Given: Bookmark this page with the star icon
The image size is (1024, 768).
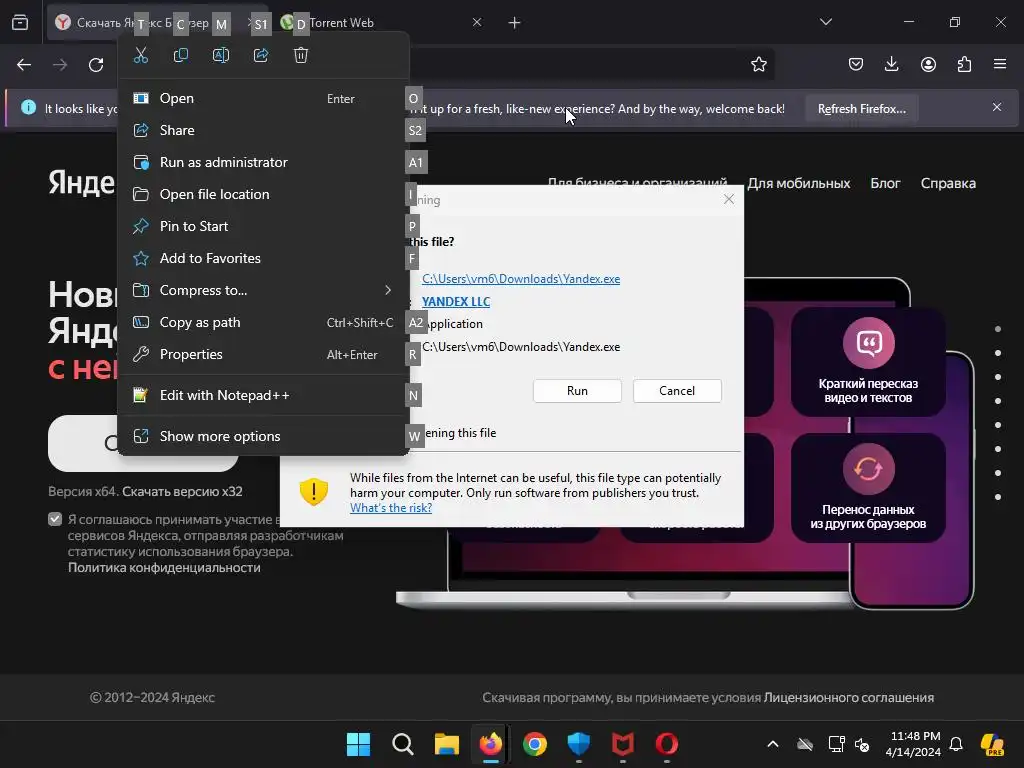Looking at the screenshot, I should (x=758, y=65).
